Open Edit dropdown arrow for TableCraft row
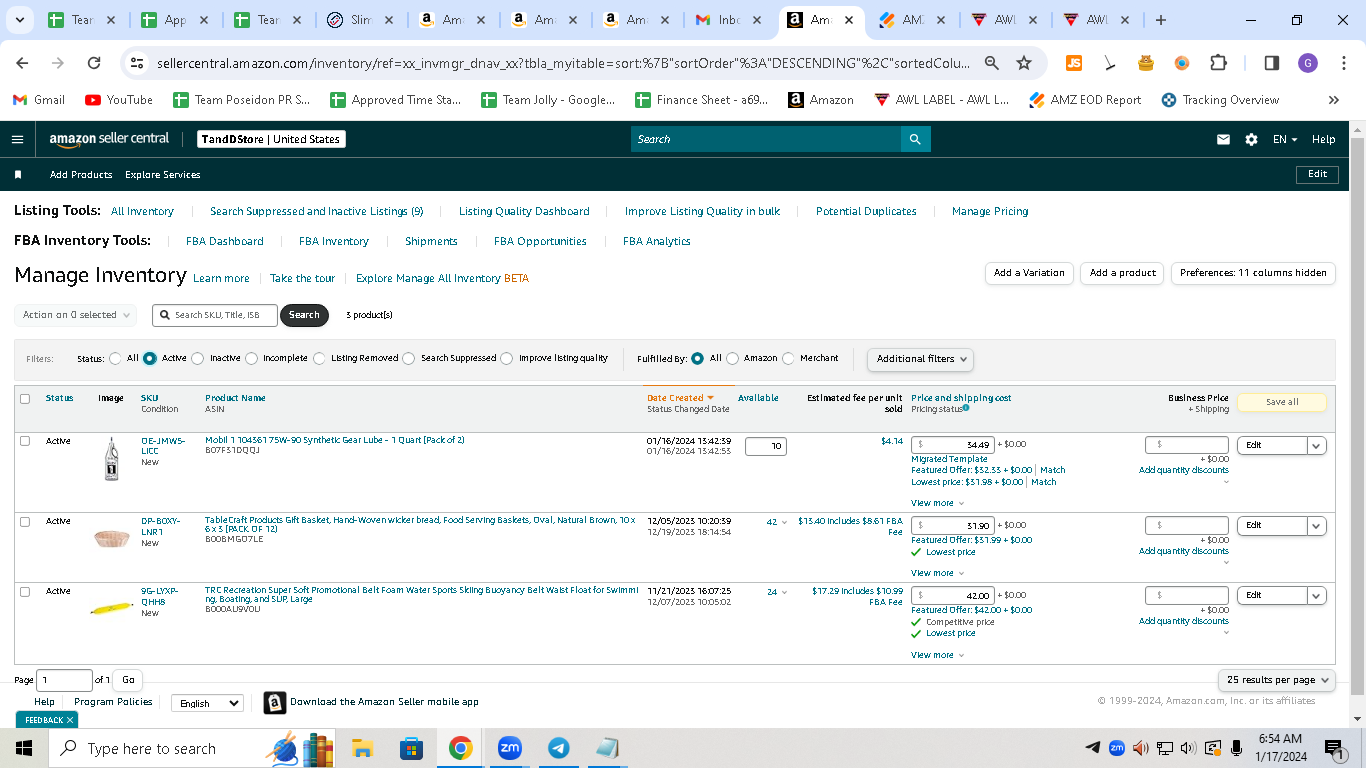 coord(1317,525)
